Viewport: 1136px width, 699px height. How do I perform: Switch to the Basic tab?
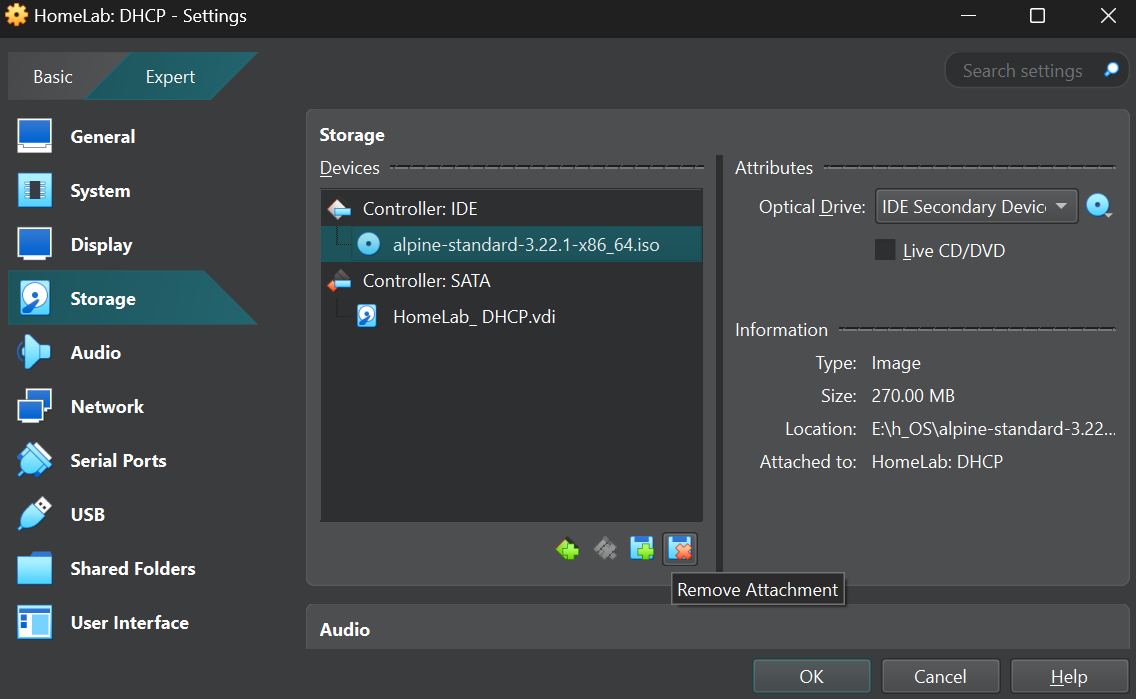(x=53, y=77)
